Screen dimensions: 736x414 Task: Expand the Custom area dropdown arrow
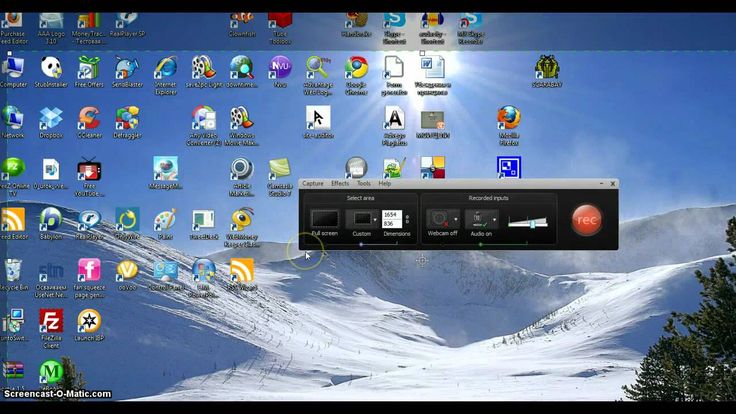tap(375, 220)
